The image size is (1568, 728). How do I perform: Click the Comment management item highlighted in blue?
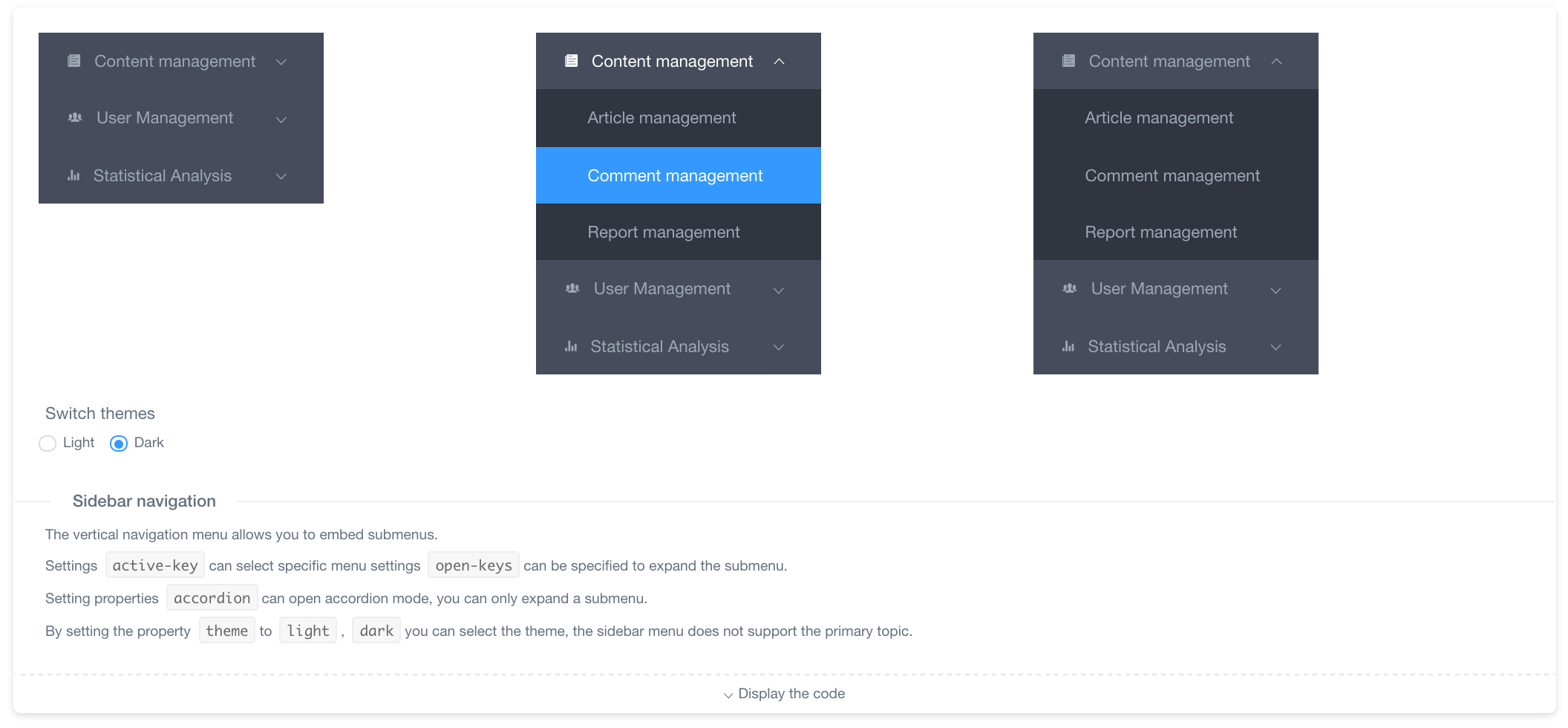pyautogui.click(x=675, y=175)
